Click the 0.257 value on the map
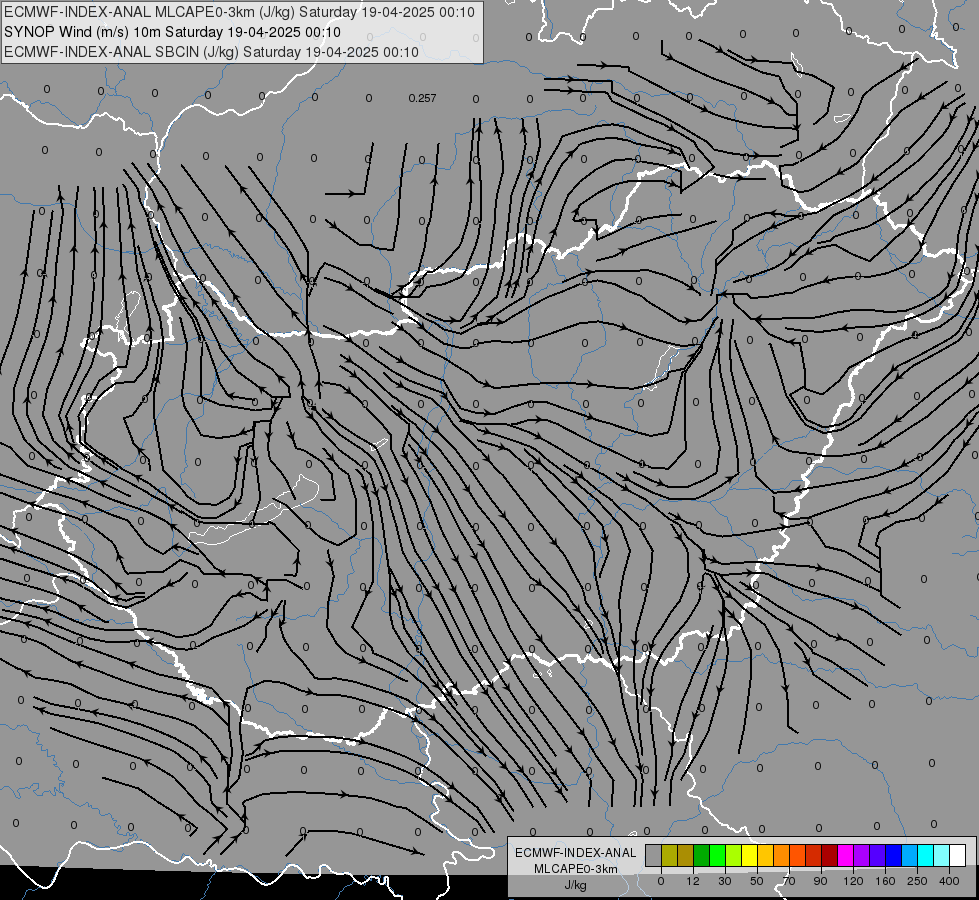This screenshot has width=979, height=900. click(422, 98)
